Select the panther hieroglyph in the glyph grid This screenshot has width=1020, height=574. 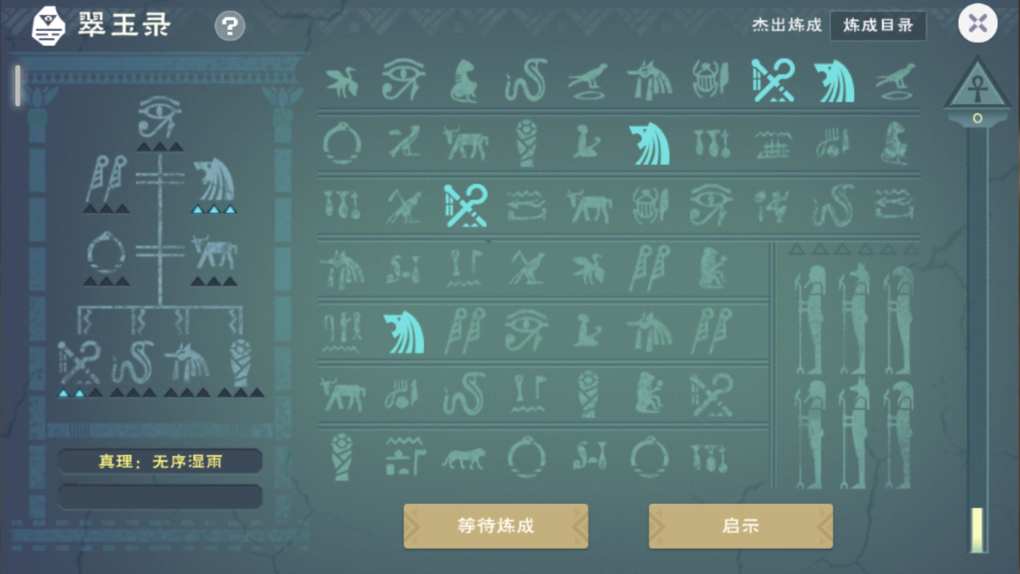(463, 458)
